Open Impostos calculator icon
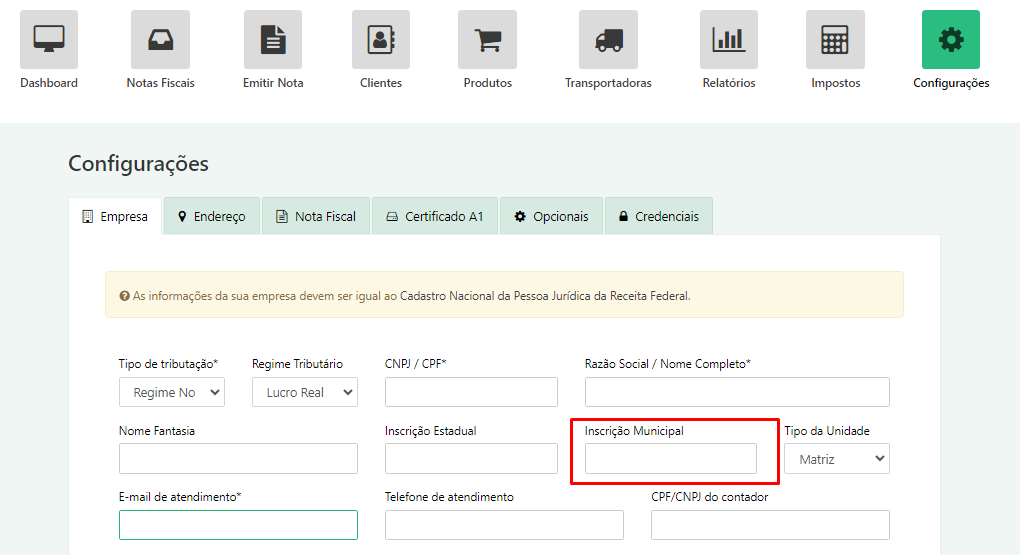The height and width of the screenshot is (555, 1020). [835, 40]
